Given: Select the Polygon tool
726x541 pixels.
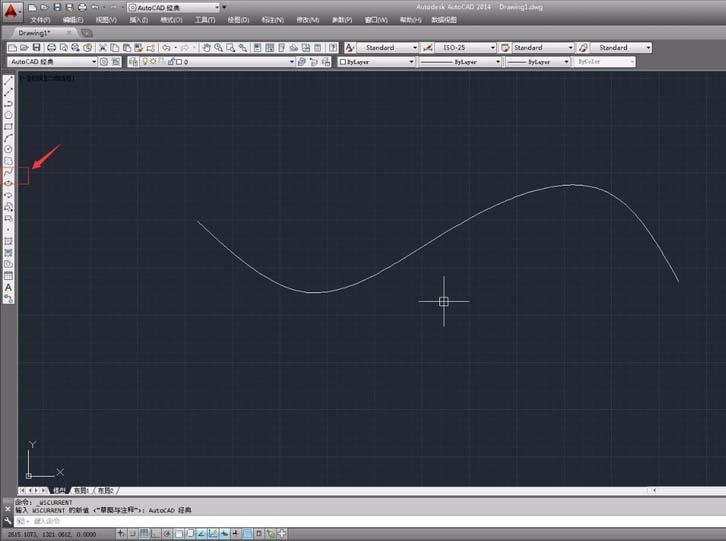Looking at the screenshot, I should 8,115.
